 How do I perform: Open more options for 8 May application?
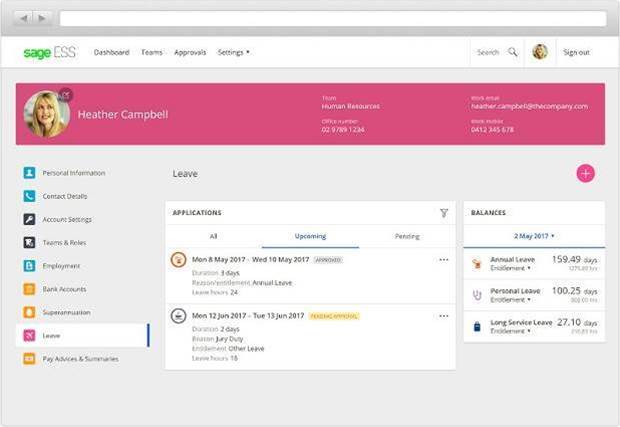tap(444, 260)
